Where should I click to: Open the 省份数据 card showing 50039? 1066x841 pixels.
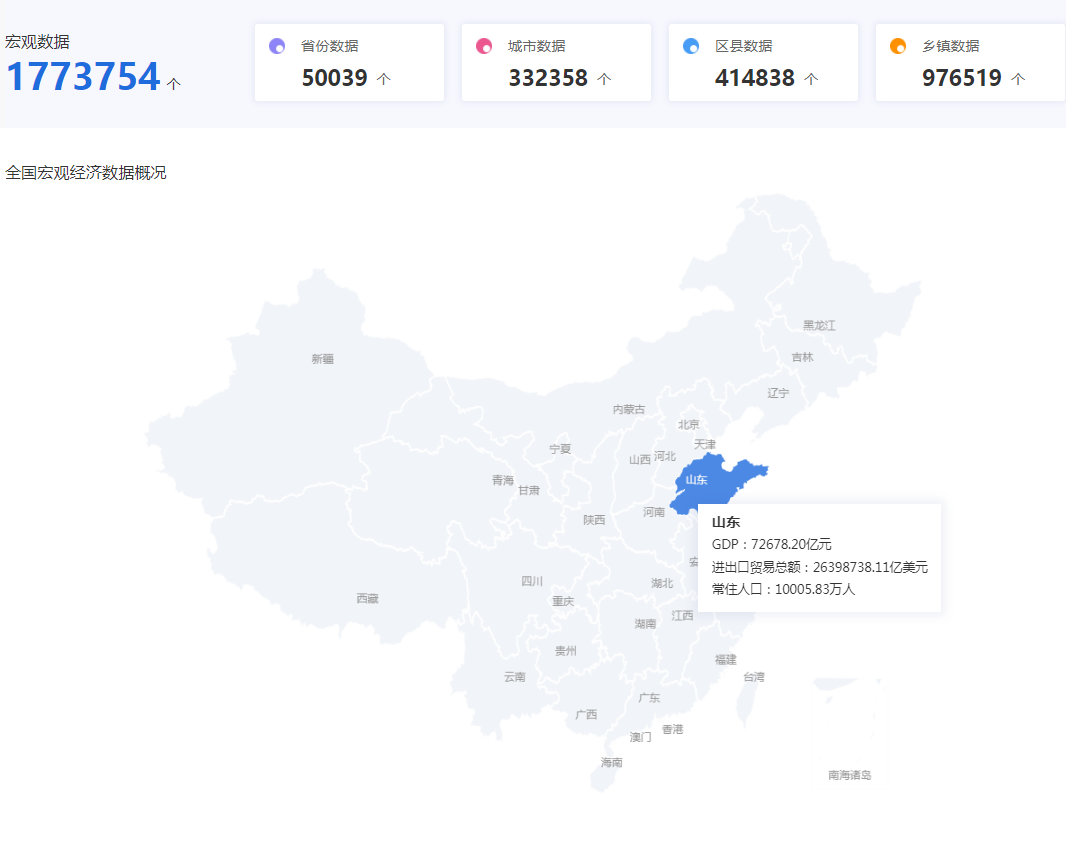click(x=349, y=62)
